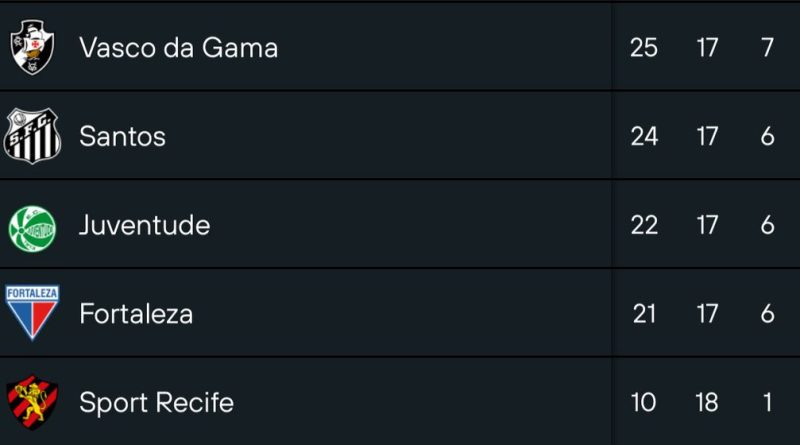This screenshot has width=800, height=445.
Task: Click the Santos club crest
Action: click(33, 136)
